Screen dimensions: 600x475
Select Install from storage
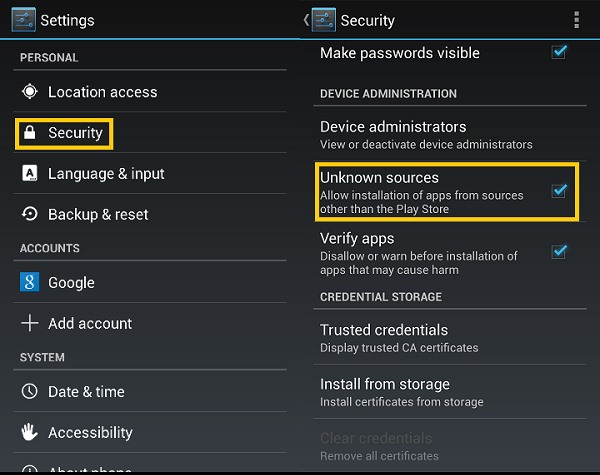coord(450,392)
